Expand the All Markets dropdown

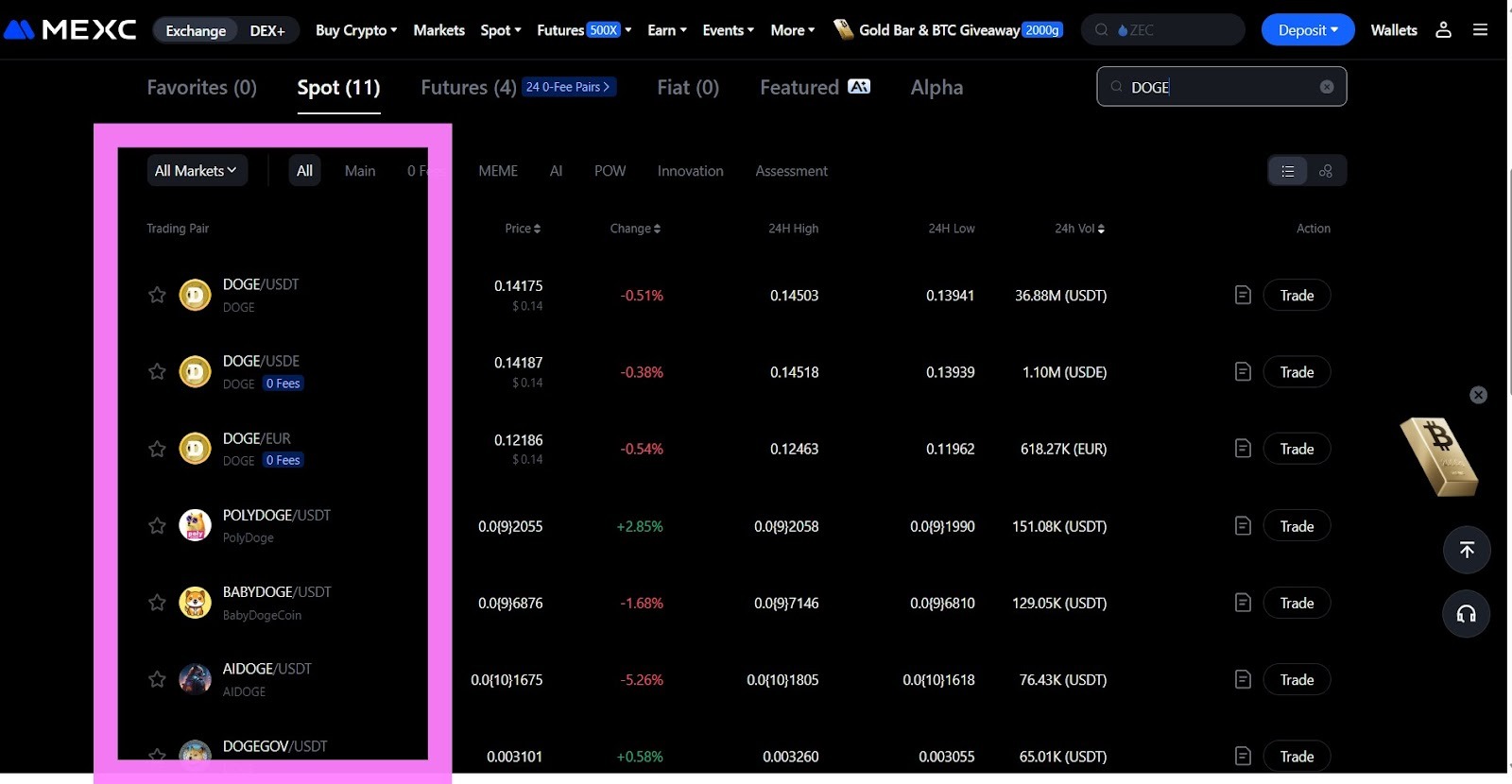(196, 171)
